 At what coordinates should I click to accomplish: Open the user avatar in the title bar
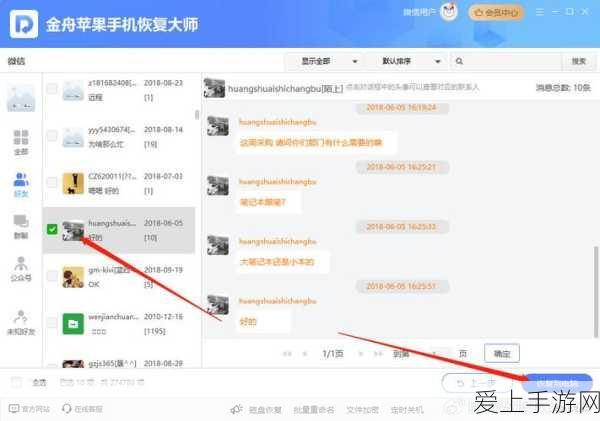tap(449, 12)
